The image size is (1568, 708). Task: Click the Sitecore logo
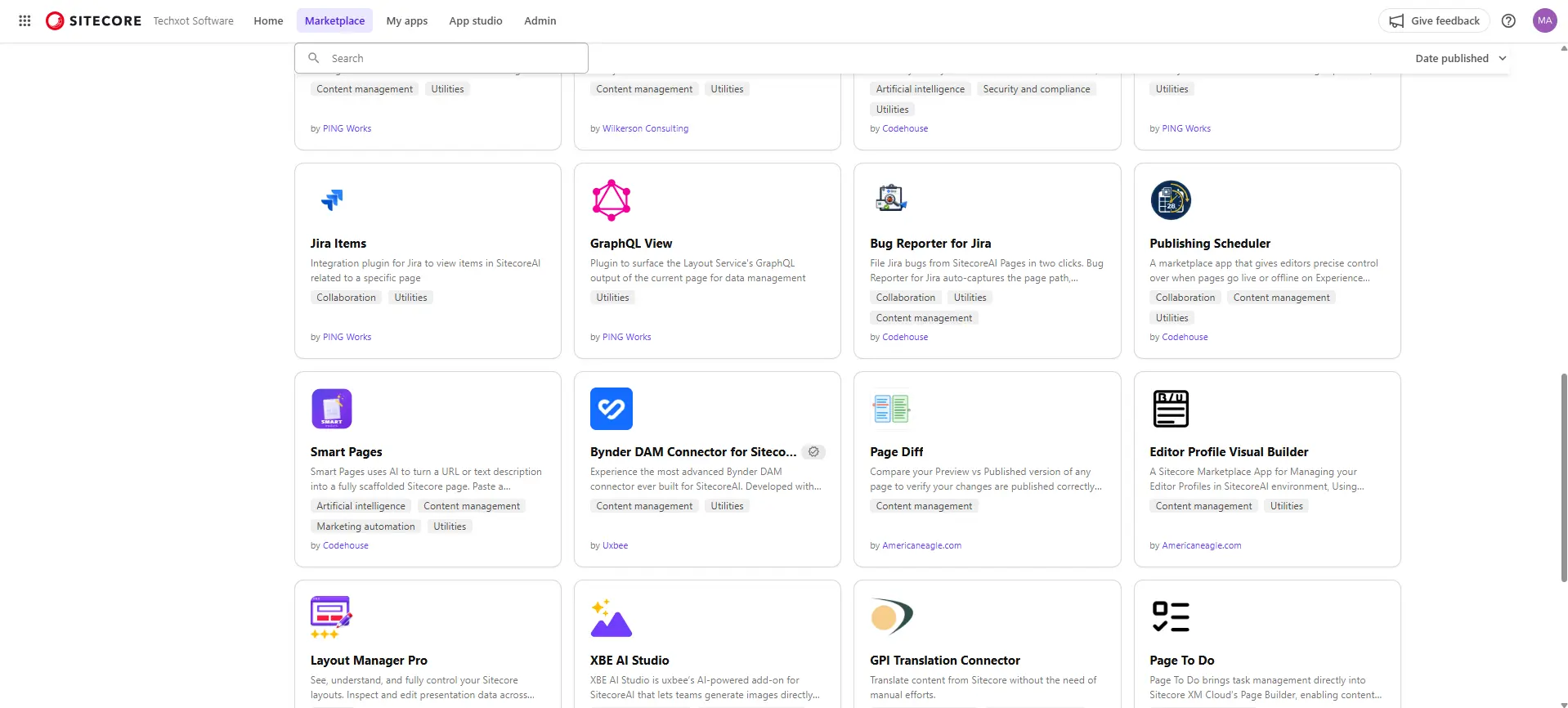(x=93, y=20)
